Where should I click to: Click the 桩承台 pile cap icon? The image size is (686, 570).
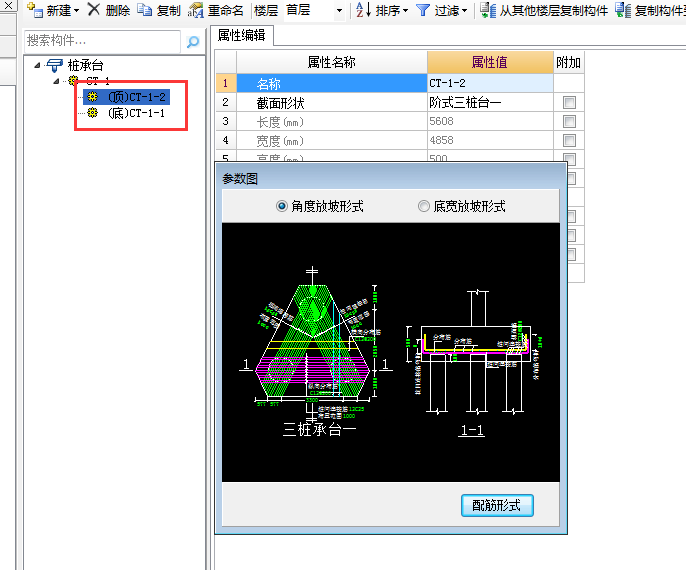pyautogui.click(x=55, y=66)
